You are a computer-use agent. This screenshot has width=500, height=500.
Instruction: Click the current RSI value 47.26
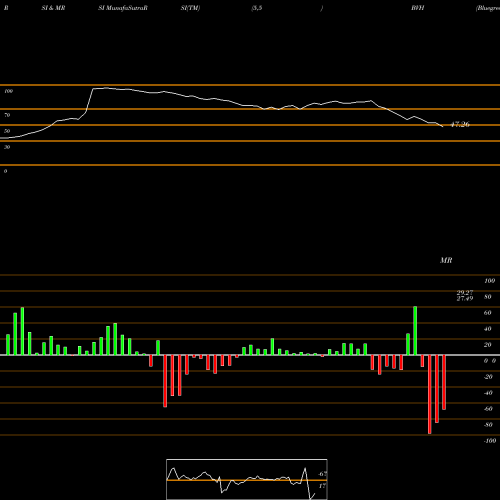[x=460, y=124]
